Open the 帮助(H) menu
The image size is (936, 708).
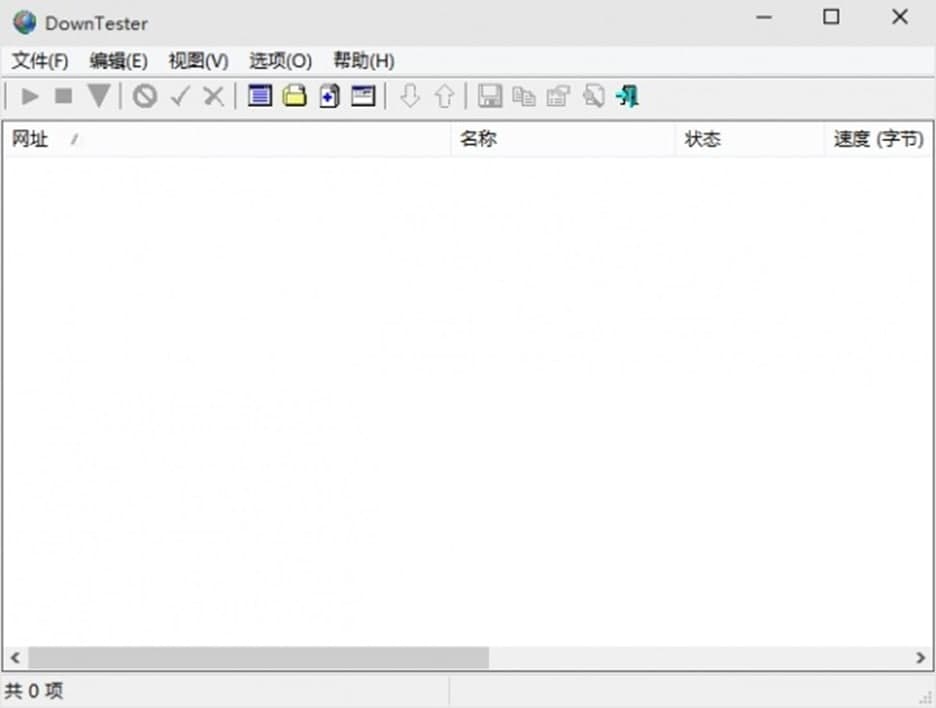coord(364,61)
